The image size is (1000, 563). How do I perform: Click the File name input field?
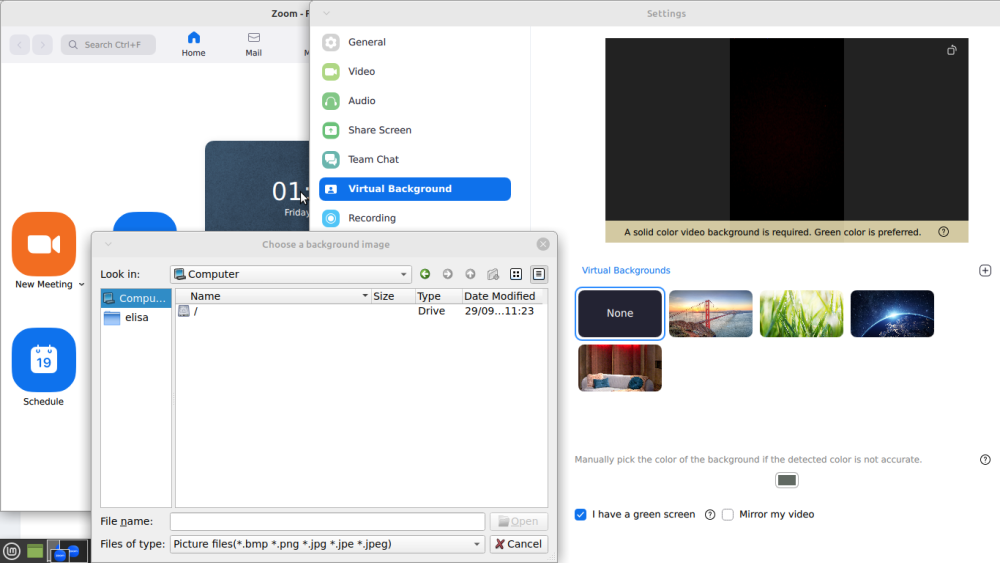coord(327,521)
